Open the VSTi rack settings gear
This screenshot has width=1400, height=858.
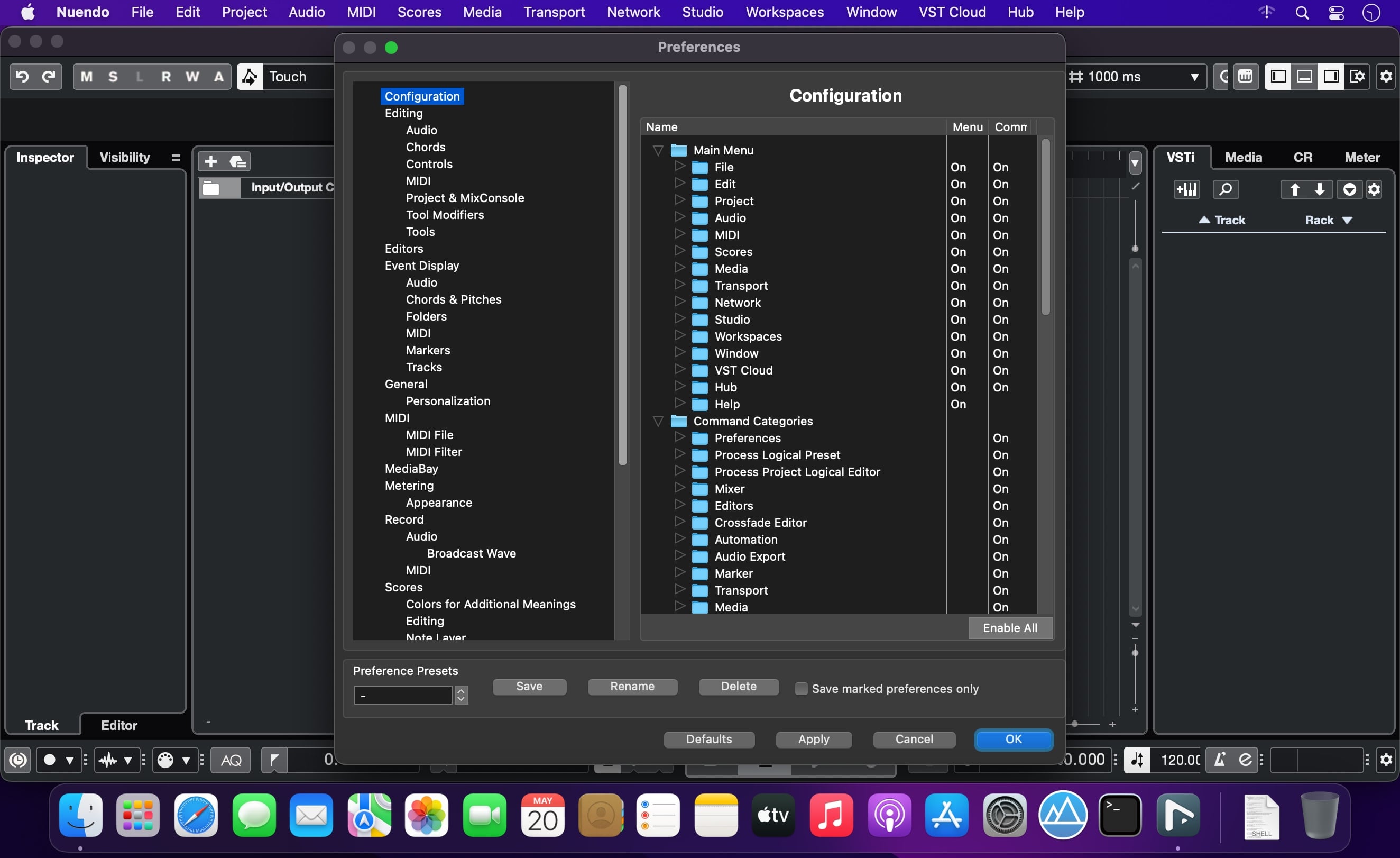[x=1374, y=189]
